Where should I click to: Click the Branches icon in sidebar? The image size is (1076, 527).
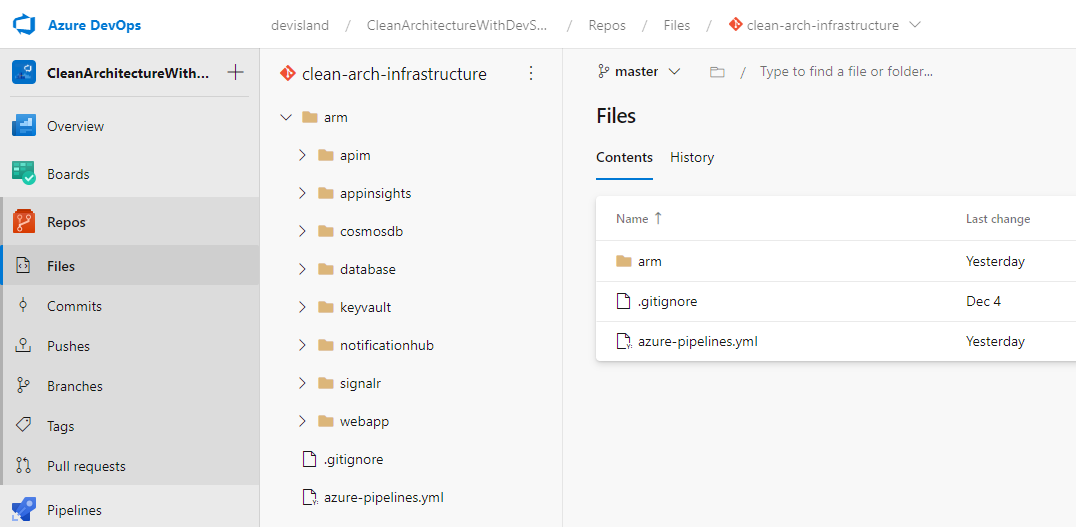pyautogui.click(x=23, y=386)
